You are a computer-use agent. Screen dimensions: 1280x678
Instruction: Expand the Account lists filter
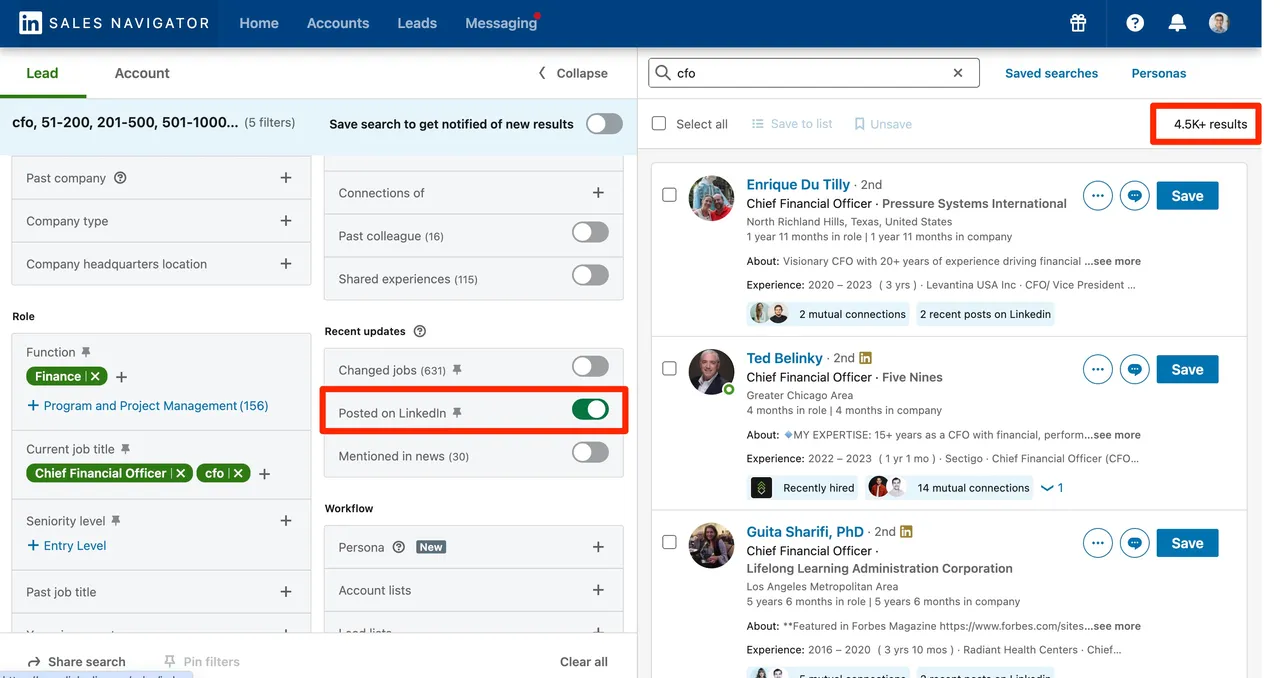click(598, 590)
